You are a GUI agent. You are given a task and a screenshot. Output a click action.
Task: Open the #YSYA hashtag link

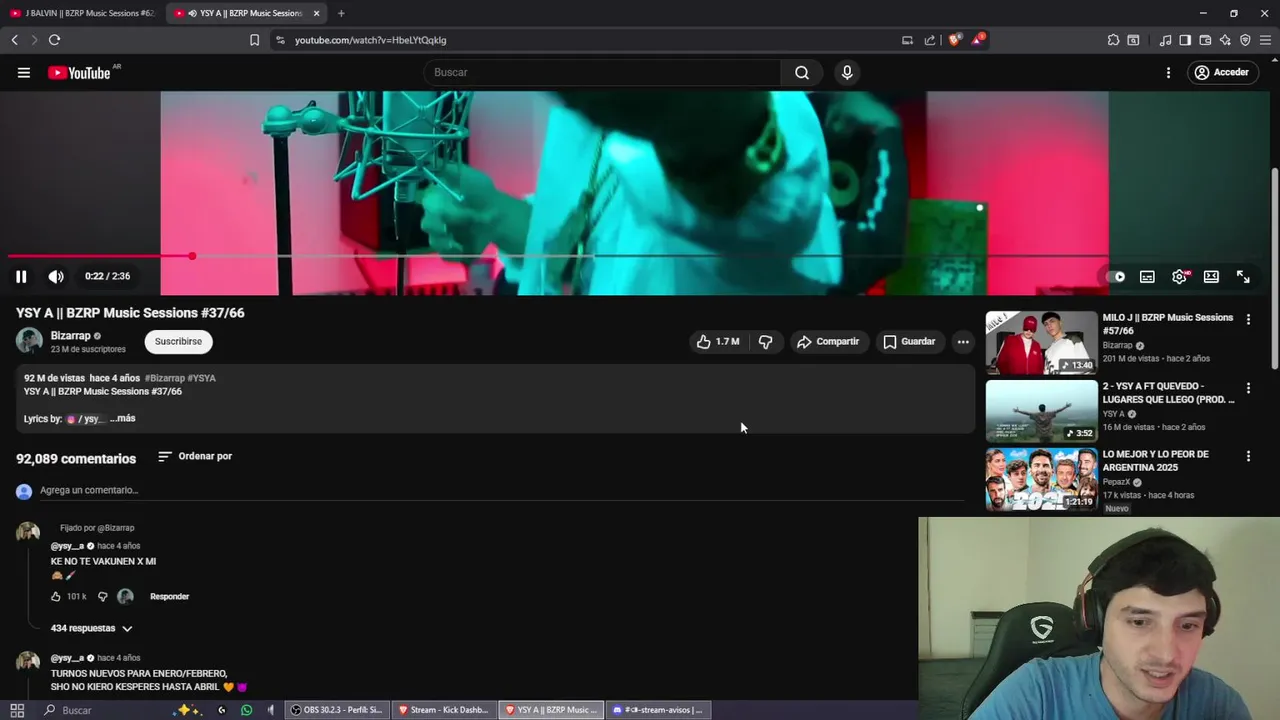click(201, 378)
